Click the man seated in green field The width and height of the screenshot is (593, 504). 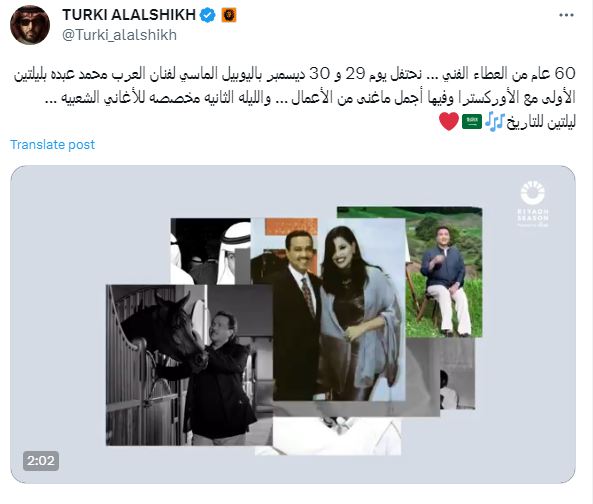(444, 272)
